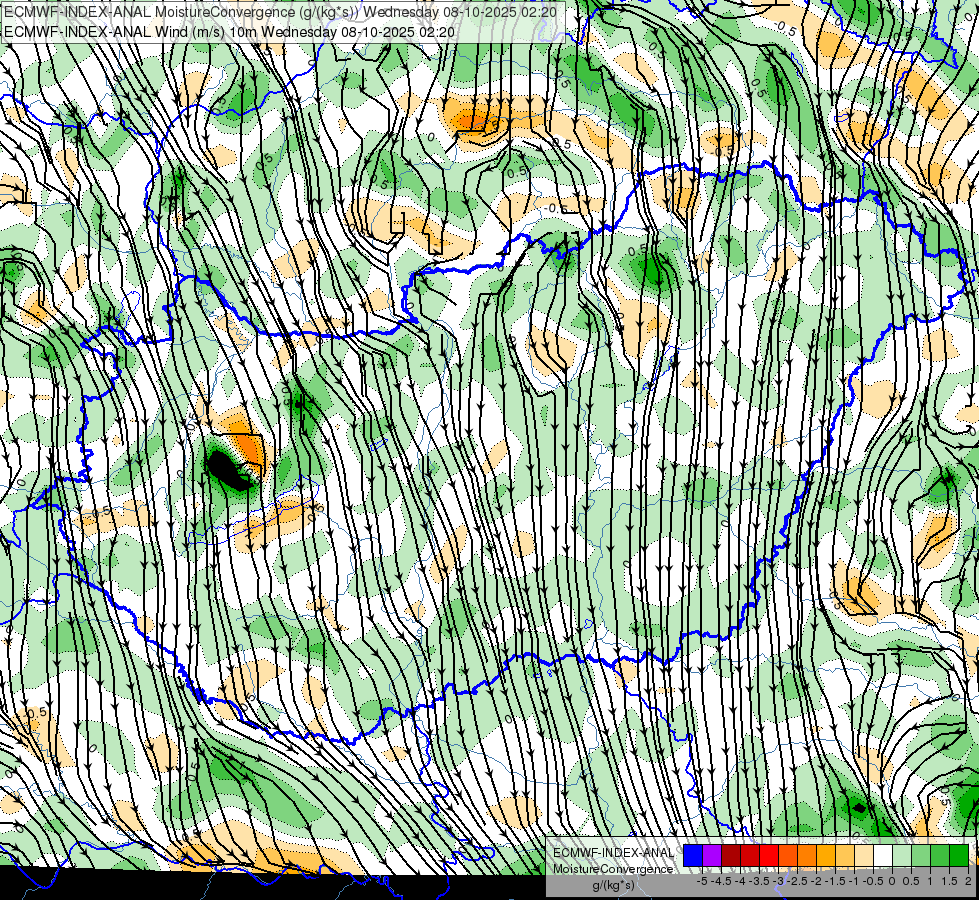979x900 pixels.
Task: Click the g/(kg*s) unit label in legend
Action: pos(614,886)
